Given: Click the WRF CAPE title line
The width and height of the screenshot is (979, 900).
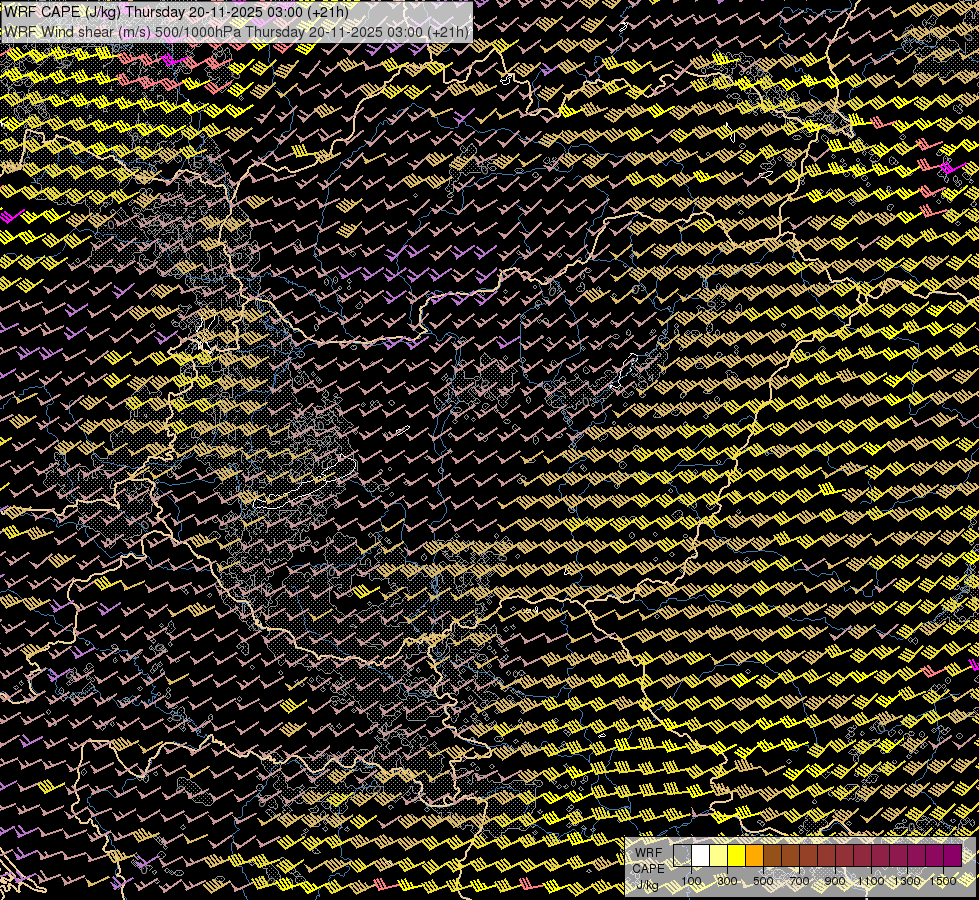Looking at the screenshot, I should point(176,12).
